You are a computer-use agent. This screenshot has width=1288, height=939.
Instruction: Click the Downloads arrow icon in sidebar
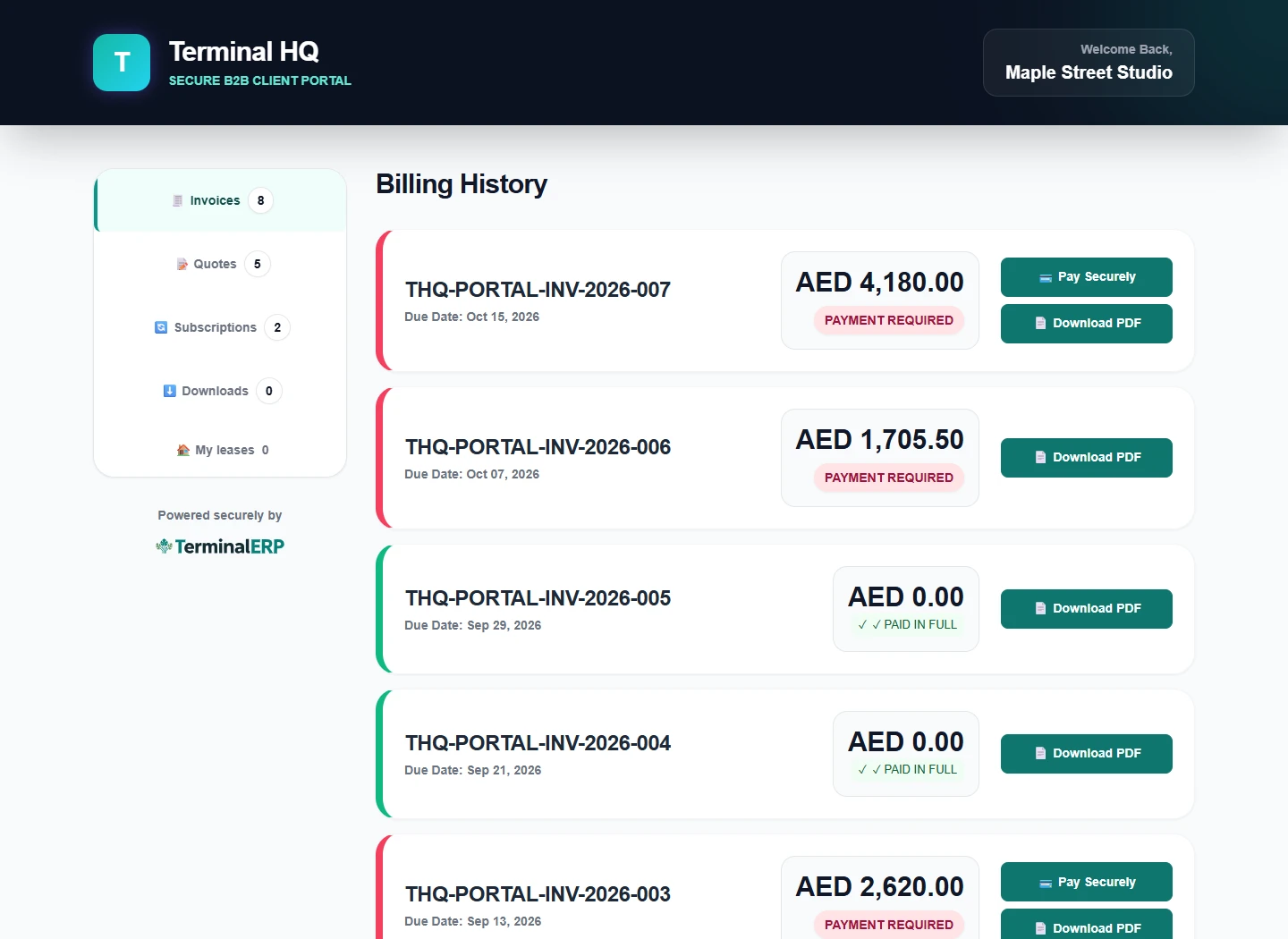(170, 391)
